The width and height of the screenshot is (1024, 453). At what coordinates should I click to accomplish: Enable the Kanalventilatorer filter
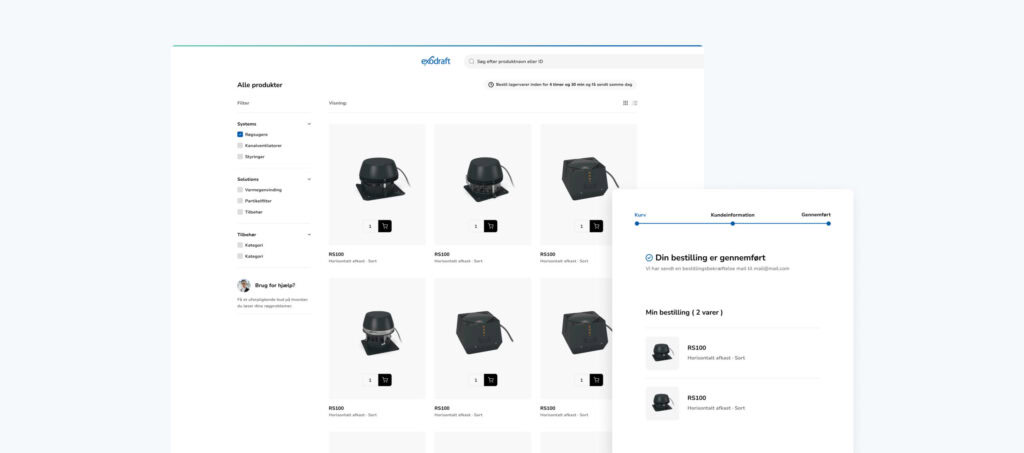pos(240,145)
